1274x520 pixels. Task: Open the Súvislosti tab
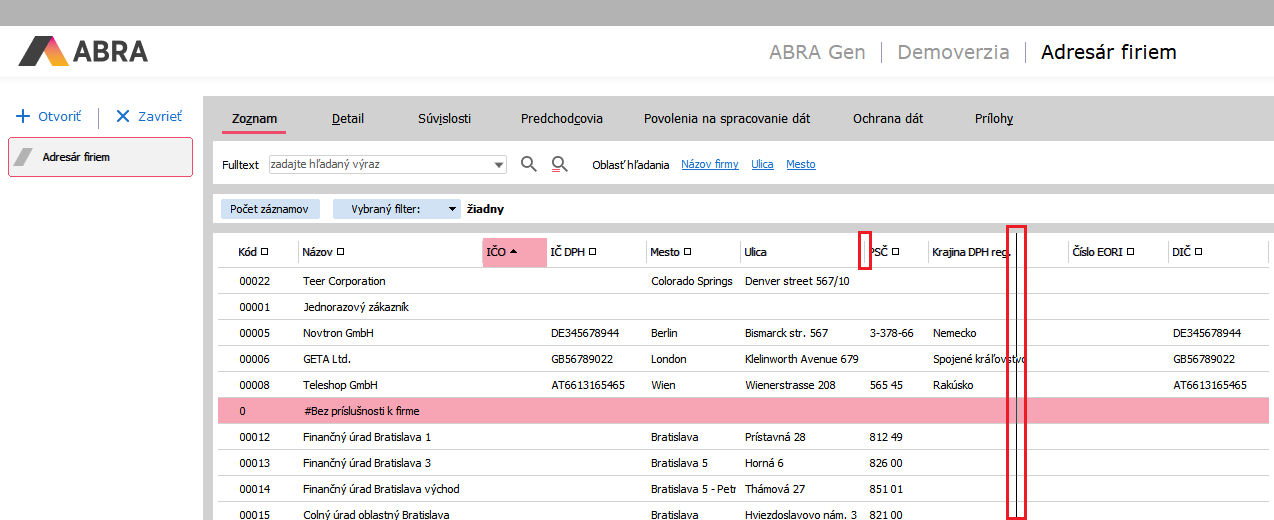tap(444, 118)
